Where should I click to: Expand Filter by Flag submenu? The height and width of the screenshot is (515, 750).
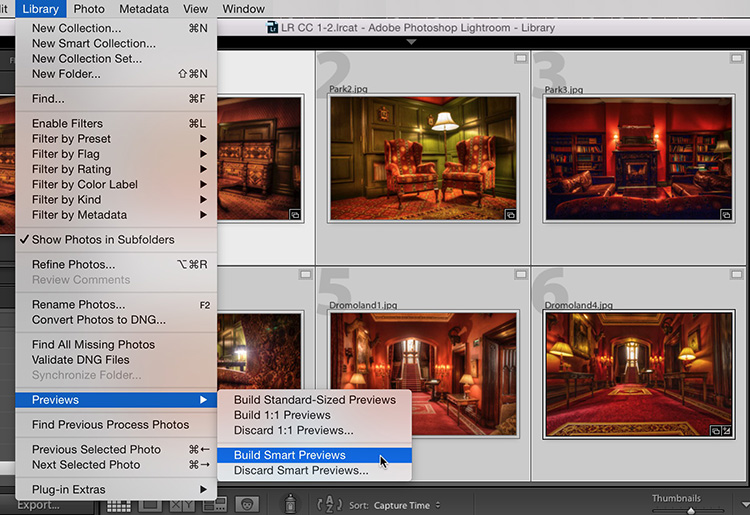116,154
